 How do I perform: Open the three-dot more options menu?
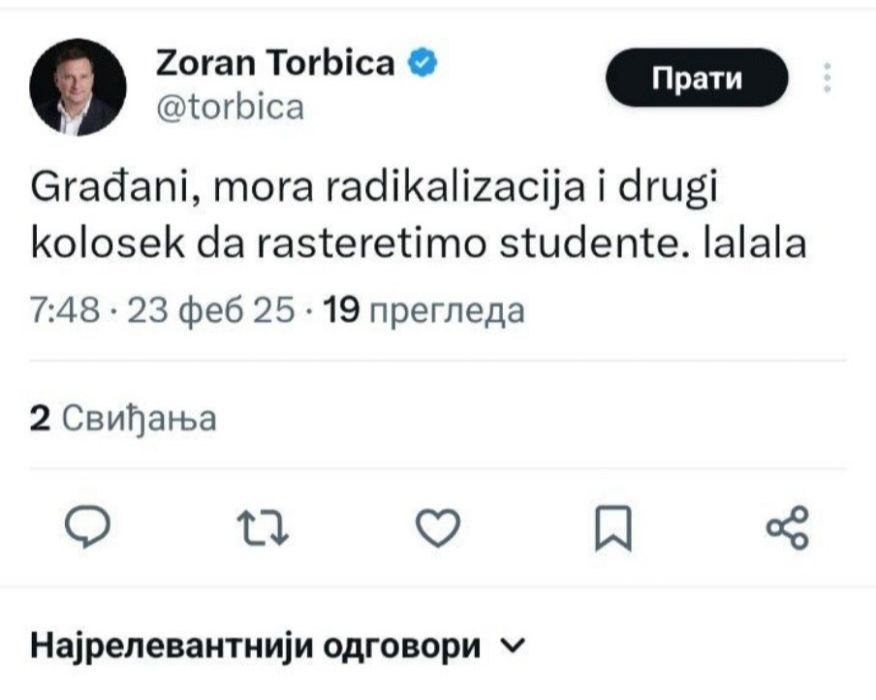[828, 78]
